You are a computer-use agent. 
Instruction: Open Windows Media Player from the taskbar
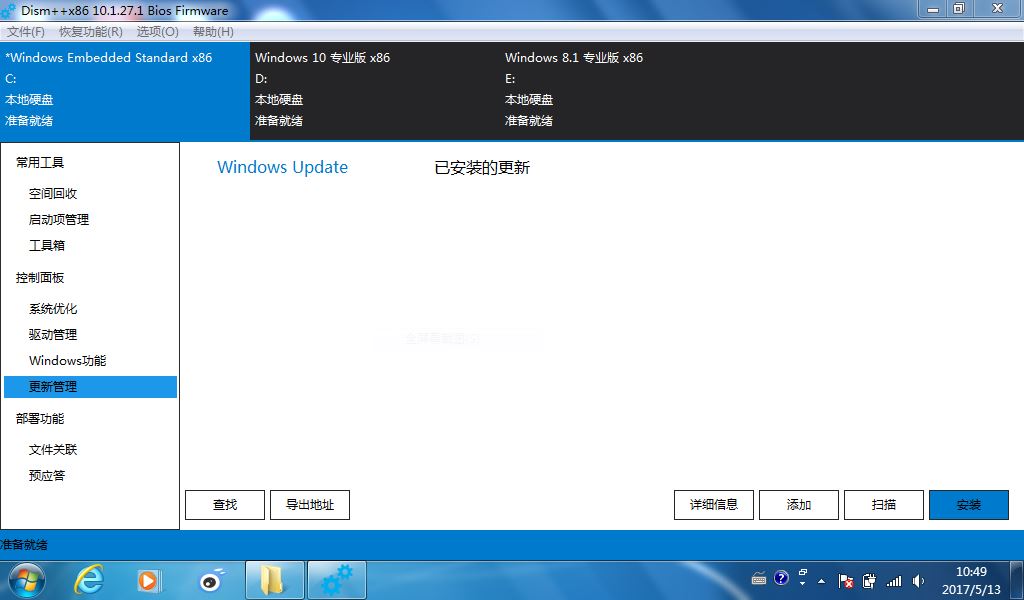point(149,580)
